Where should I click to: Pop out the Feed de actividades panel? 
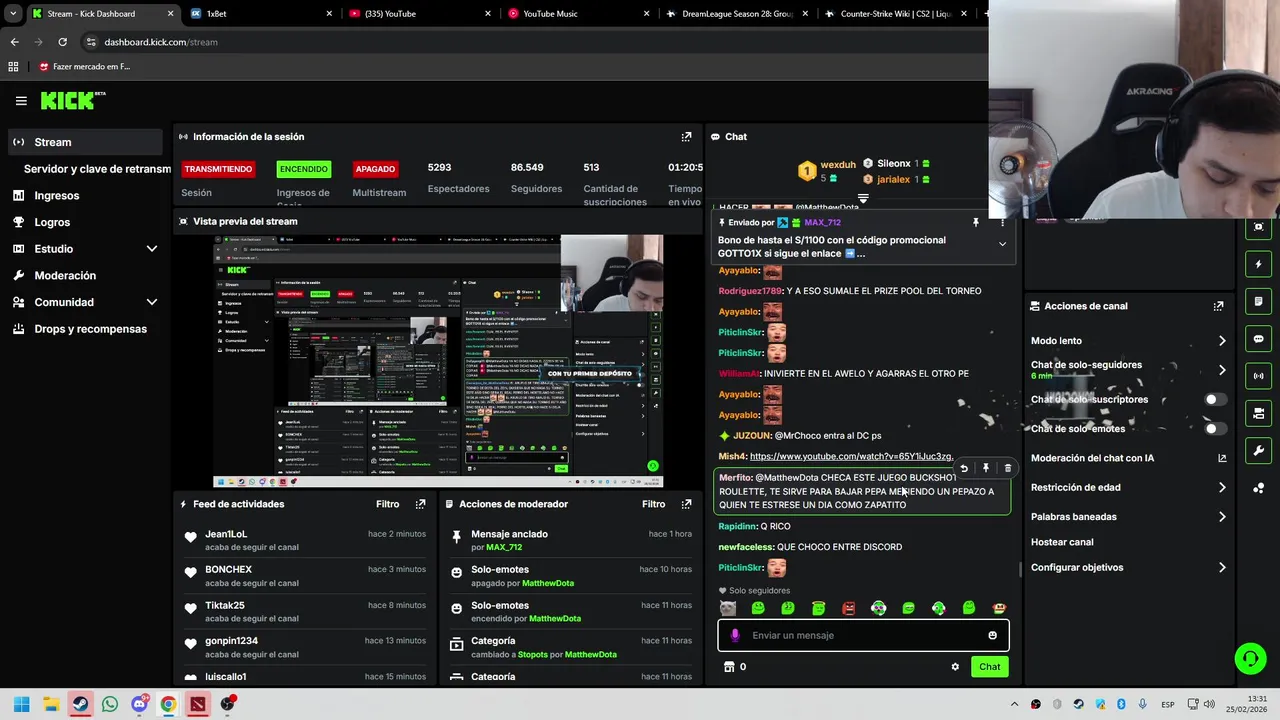[x=420, y=504]
